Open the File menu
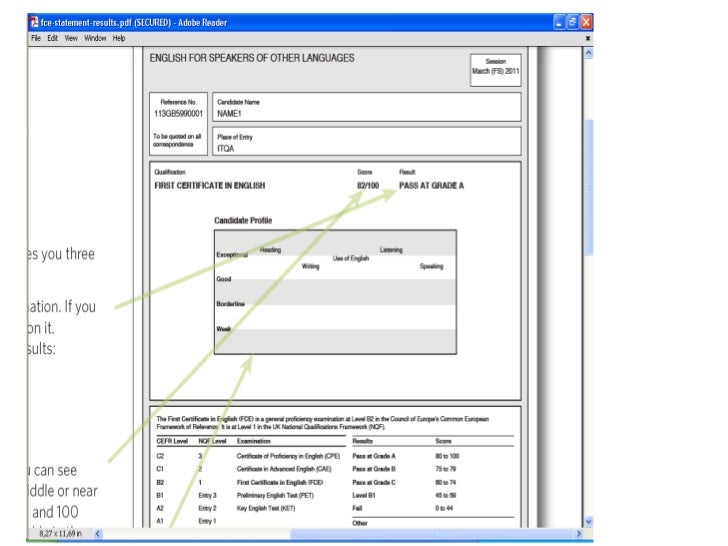Image resolution: width=728 pixels, height=546 pixels. point(36,38)
